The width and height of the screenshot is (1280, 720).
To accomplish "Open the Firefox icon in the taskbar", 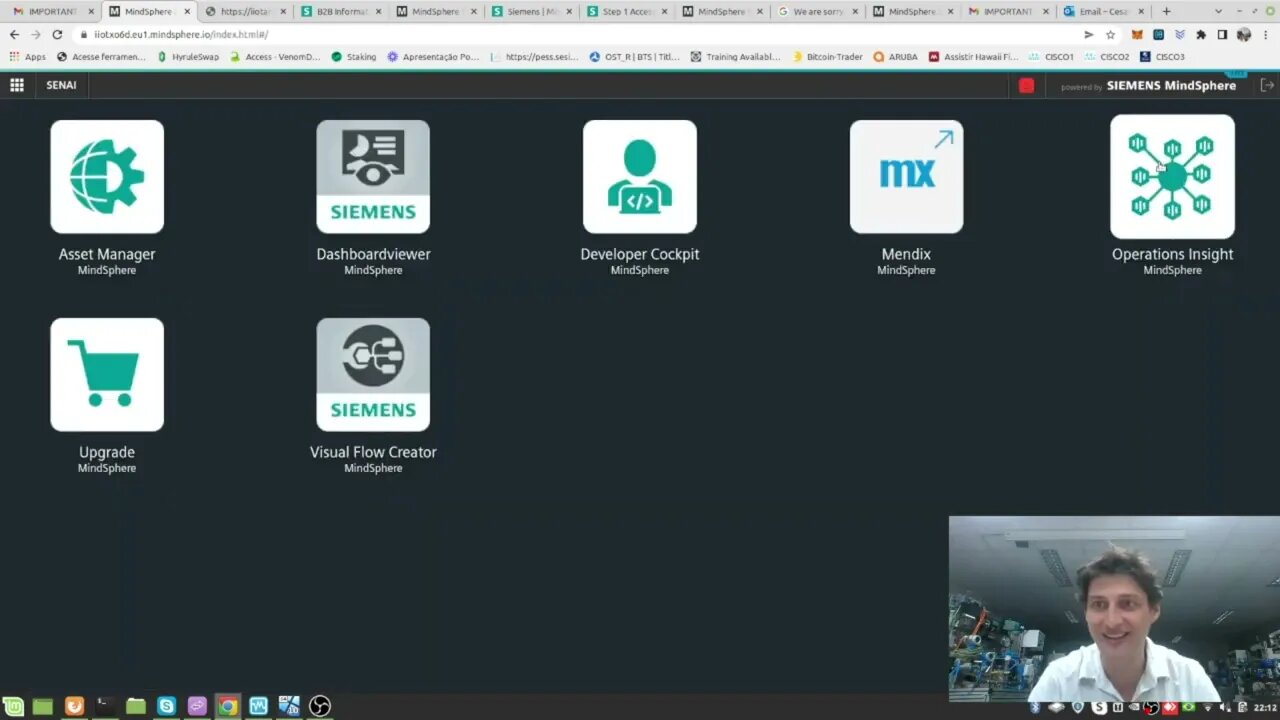I will pyautogui.click(x=74, y=706).
